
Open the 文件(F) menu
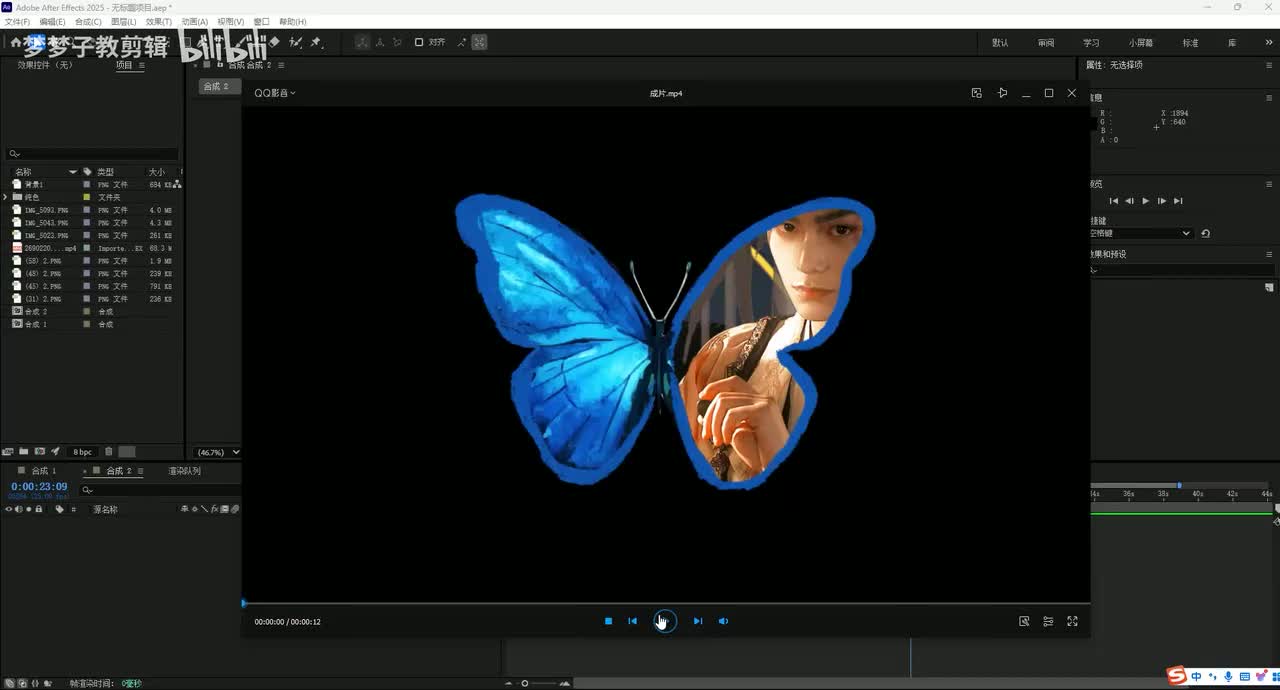pos(17,21)
